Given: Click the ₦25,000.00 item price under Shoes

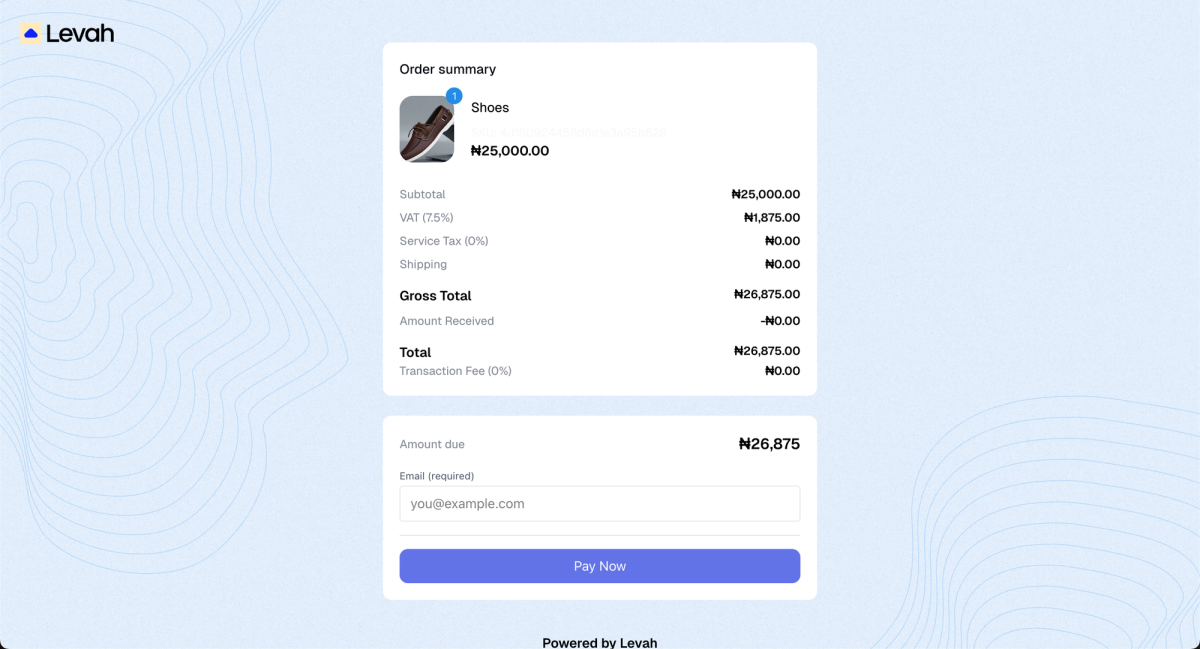Looking at the screenshot, I should pos(510,151).
